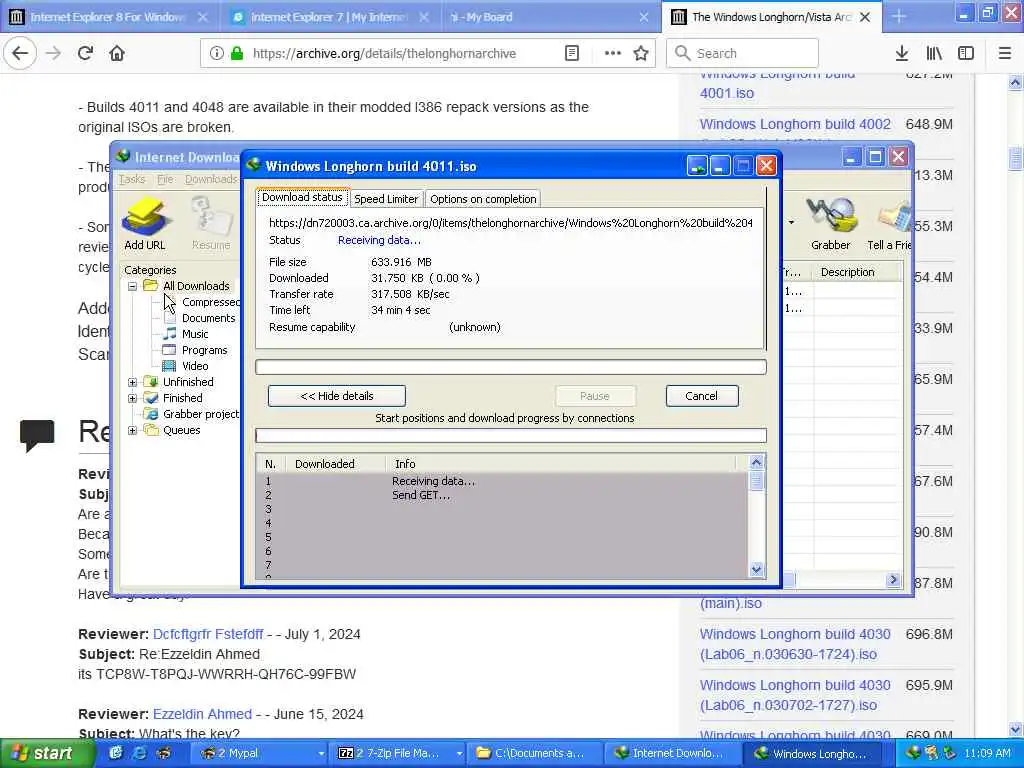Open the Downloads menu in IDM

coord(211,179)
